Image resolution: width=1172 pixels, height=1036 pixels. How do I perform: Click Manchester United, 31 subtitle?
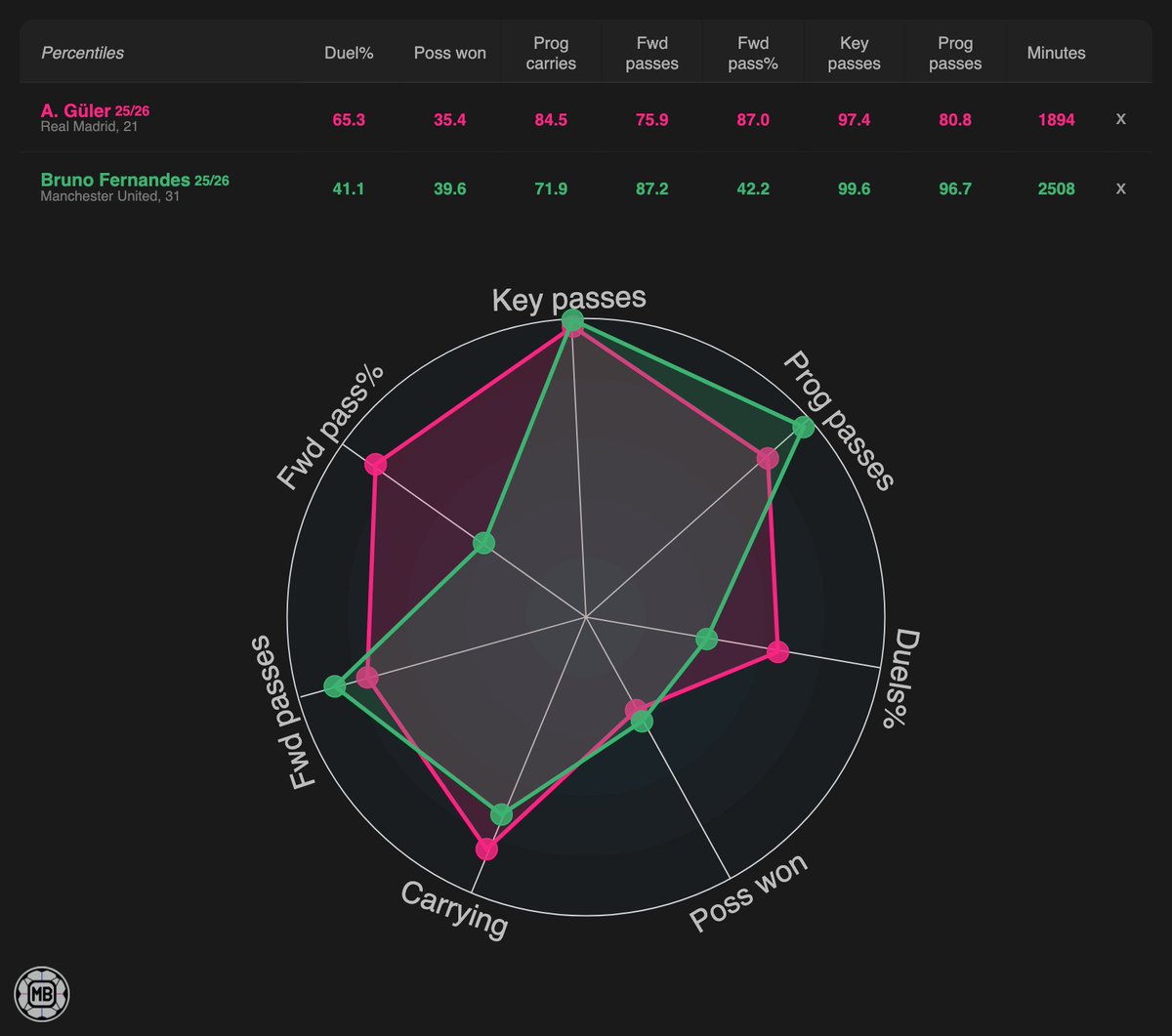click(110, 196)
